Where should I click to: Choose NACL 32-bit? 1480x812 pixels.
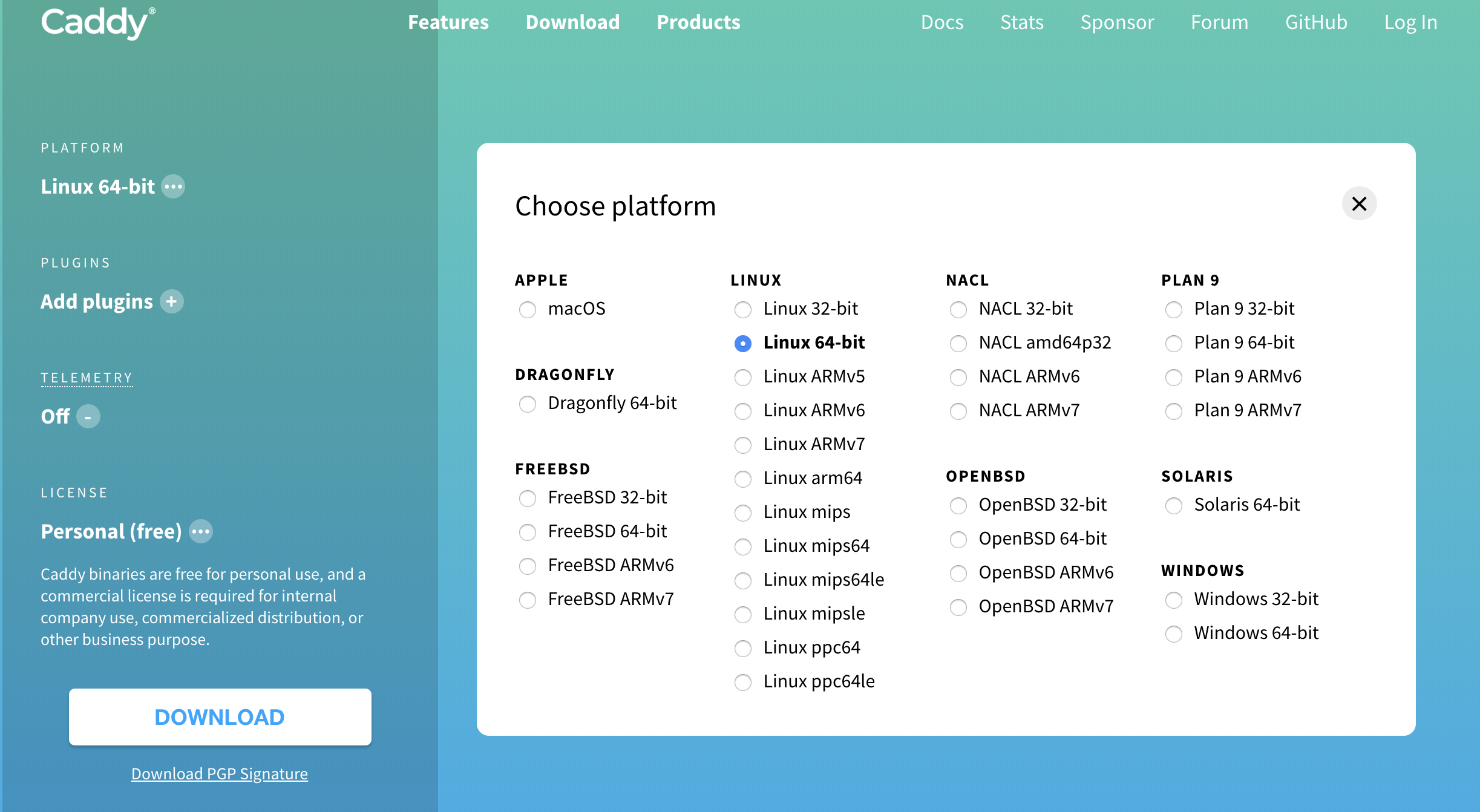(958, 309)
